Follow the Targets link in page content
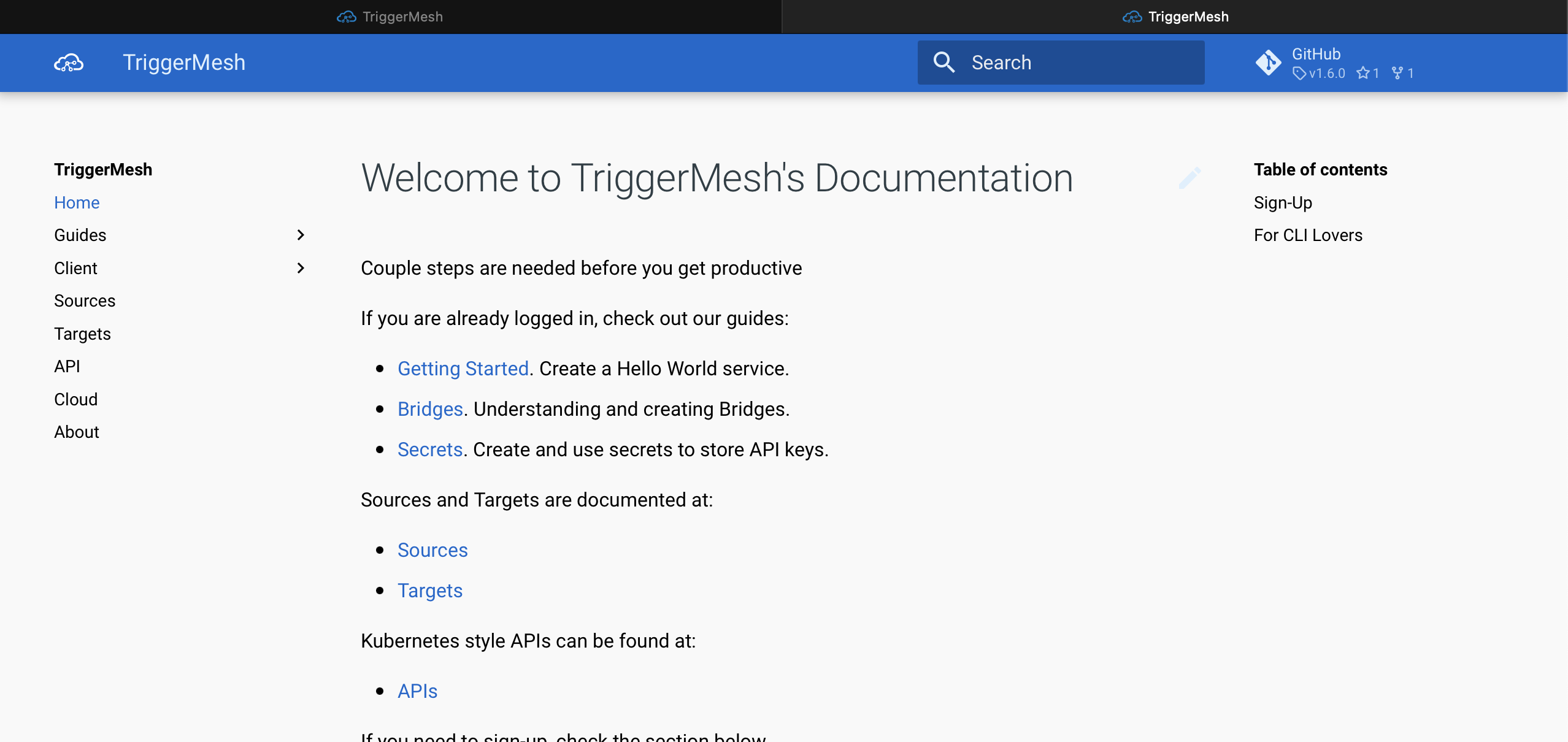Screen dimensions: 1568x742 point(430,591)
